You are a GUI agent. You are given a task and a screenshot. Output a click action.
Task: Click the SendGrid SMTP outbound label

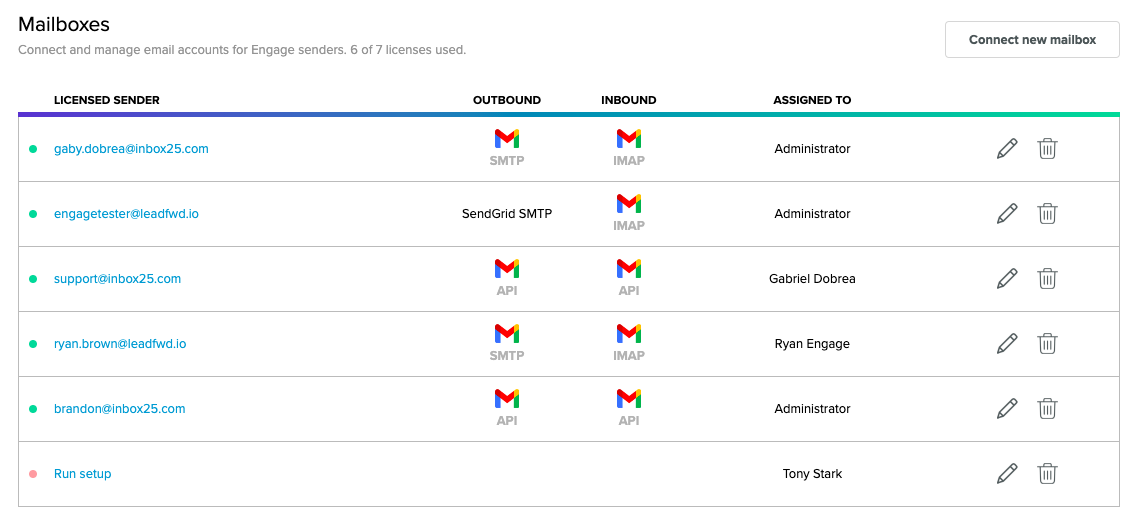[x=507, y=214]
